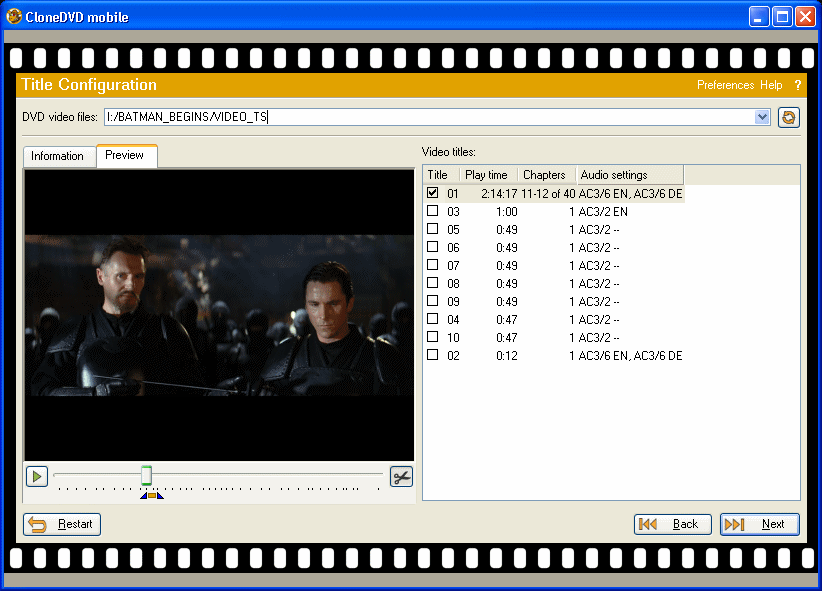Check title 05 checkbox

tap(432, 229)
